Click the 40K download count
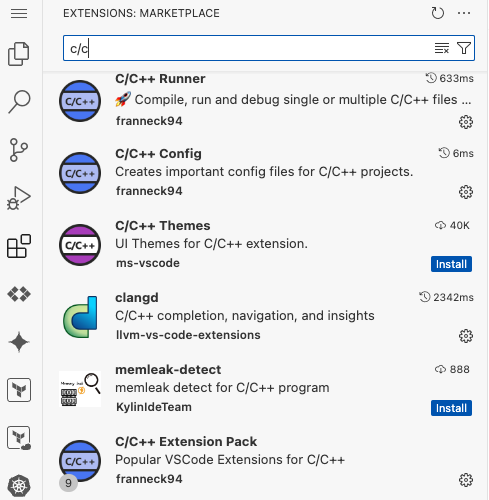The image size is (489, 500). pos(452,226)
